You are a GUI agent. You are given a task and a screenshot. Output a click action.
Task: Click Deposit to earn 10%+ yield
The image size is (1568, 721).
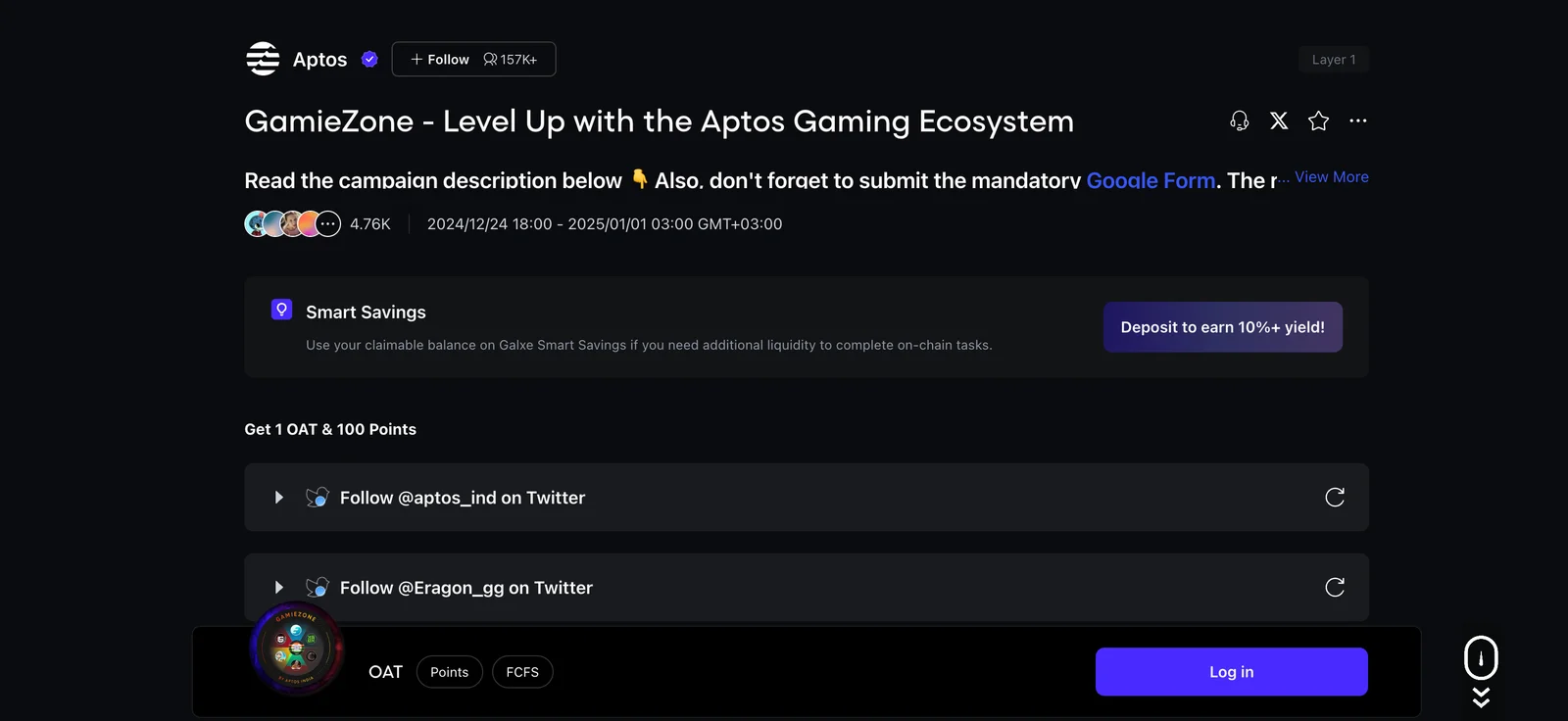click(x=1223, y=327)
